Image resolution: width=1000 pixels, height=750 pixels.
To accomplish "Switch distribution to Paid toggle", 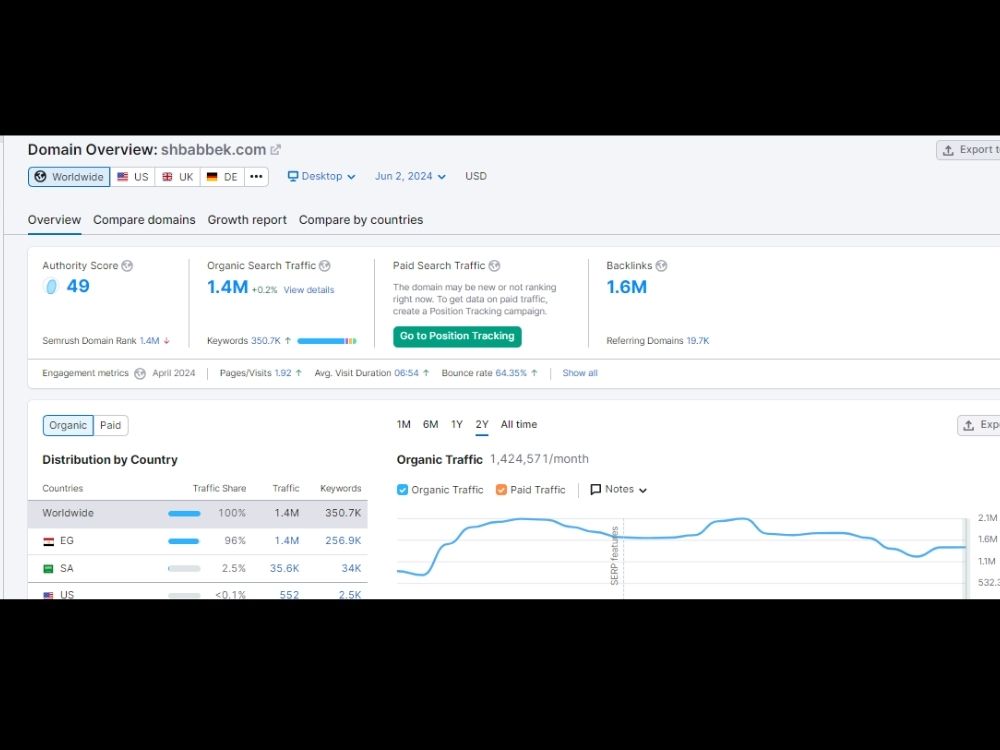I will (110, 425).
